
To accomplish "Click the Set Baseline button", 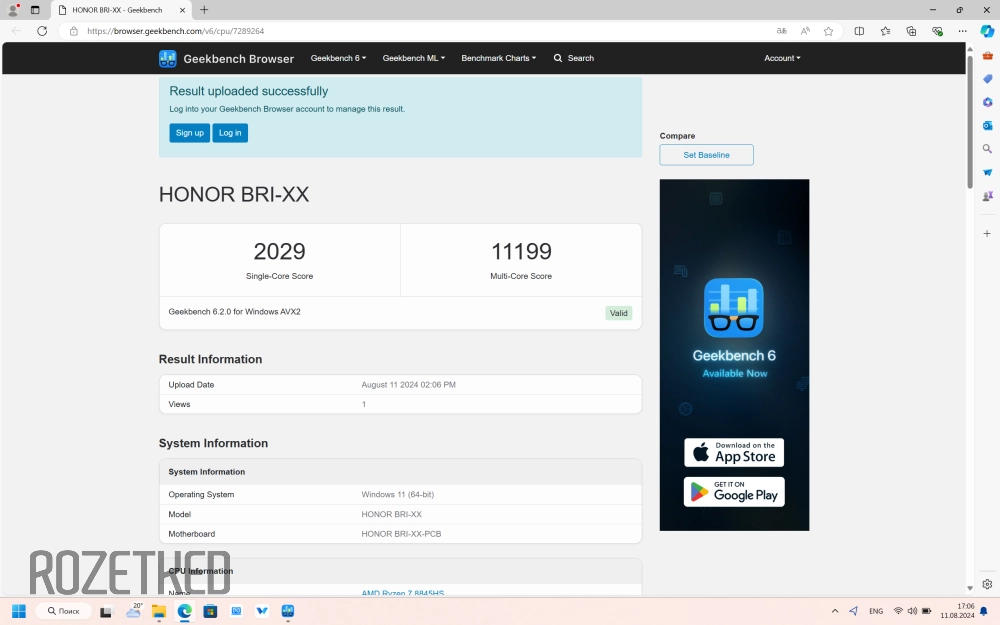I will [706, 155].
